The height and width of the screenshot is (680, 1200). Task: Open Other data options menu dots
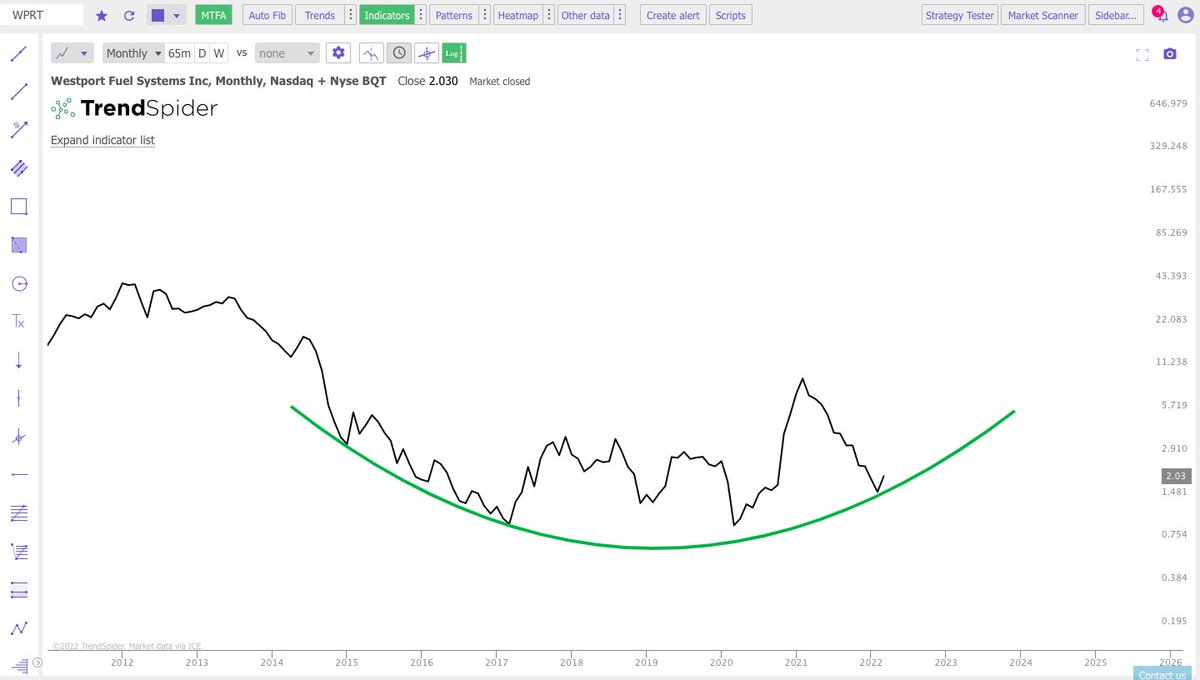621,16
